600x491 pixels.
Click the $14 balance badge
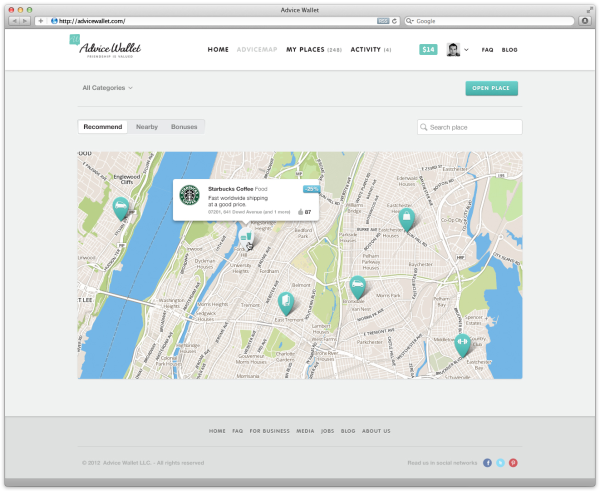pos(428,49)
